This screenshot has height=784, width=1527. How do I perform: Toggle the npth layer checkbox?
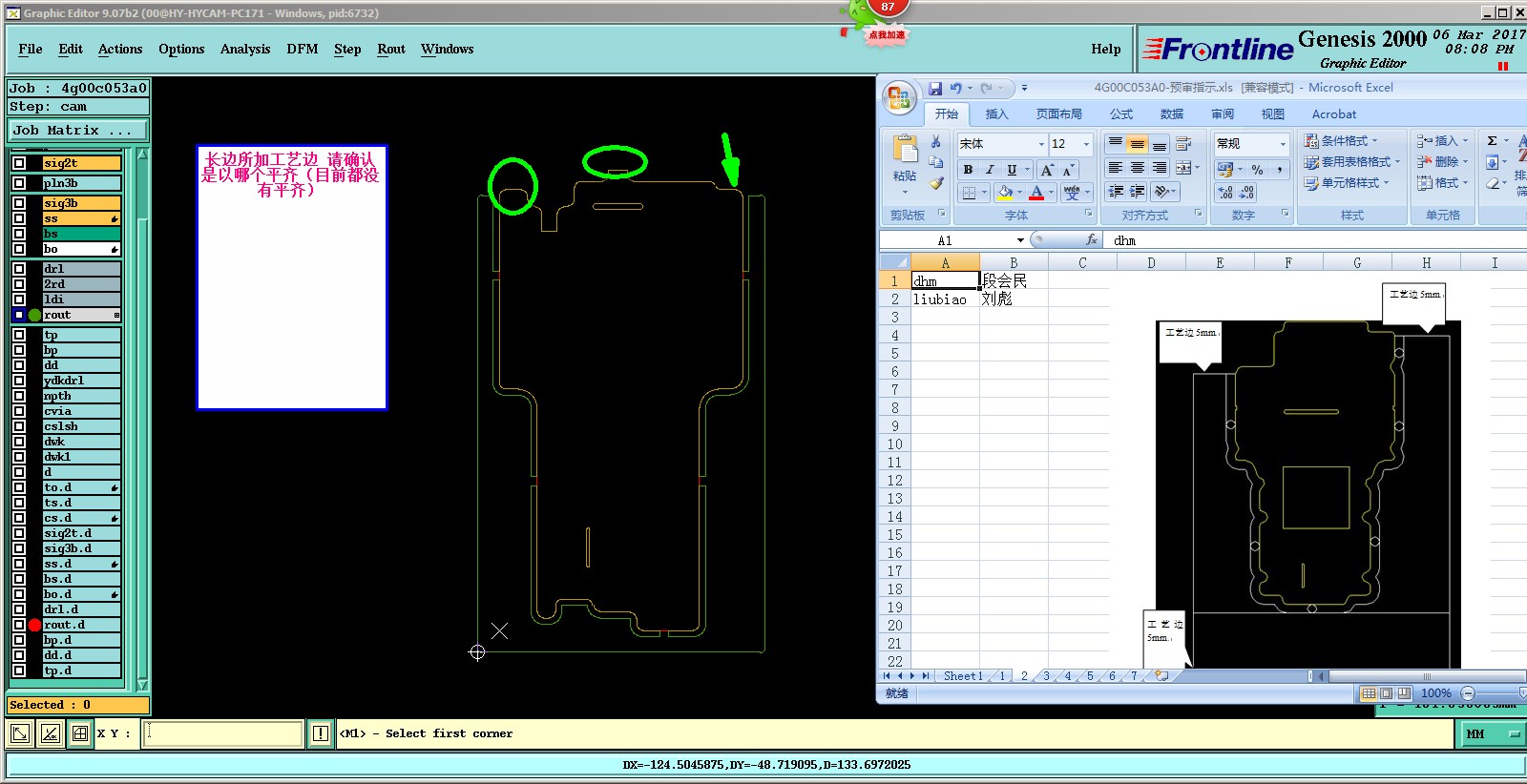pyautogui.click(x=19, y=396)
